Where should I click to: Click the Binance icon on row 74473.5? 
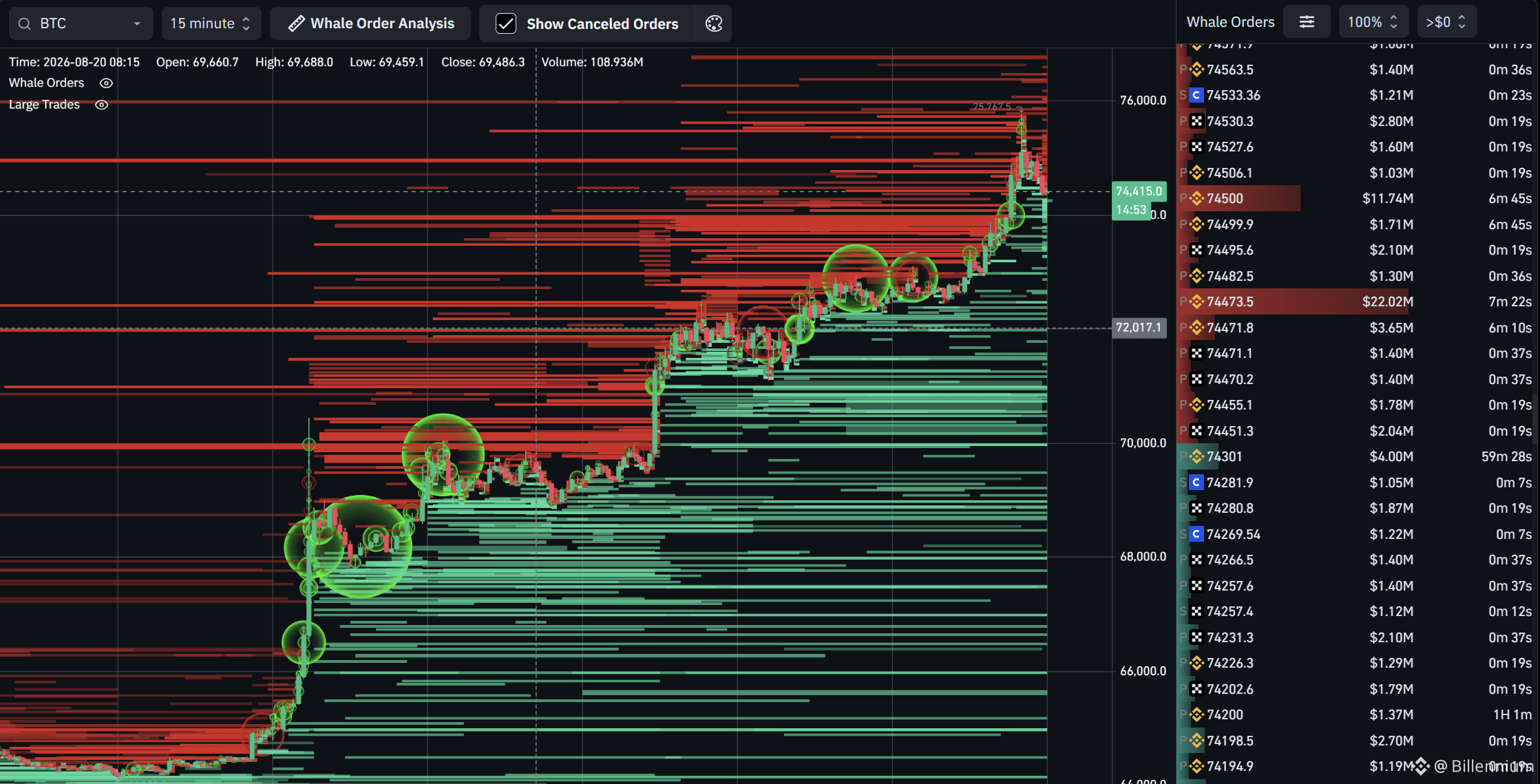(x=1196, y=301)
